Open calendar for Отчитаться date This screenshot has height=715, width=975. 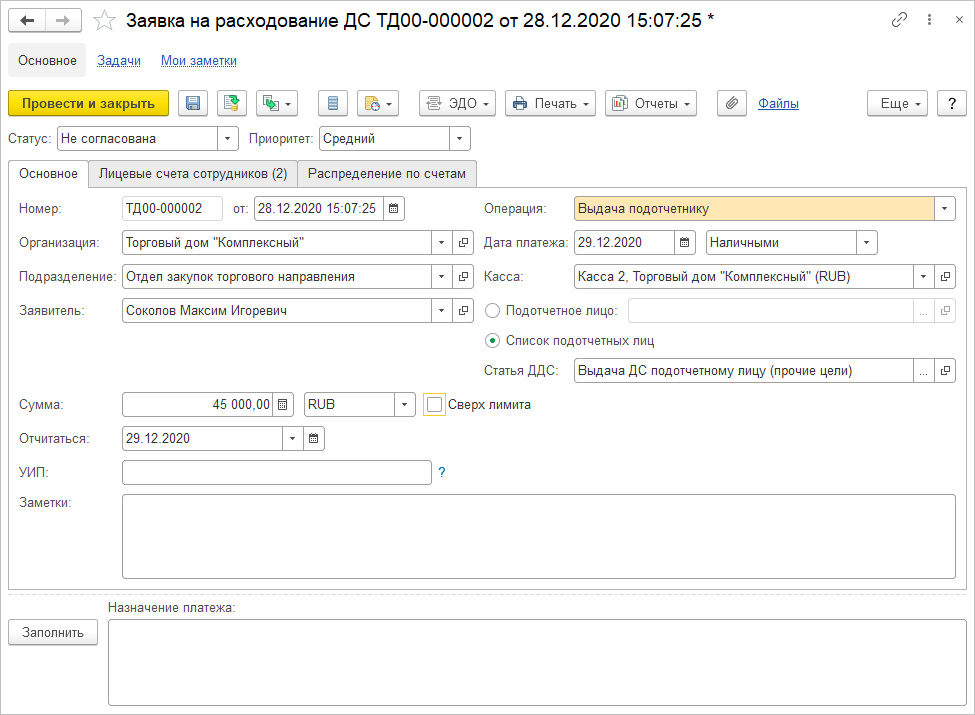(x=314, y=439)
